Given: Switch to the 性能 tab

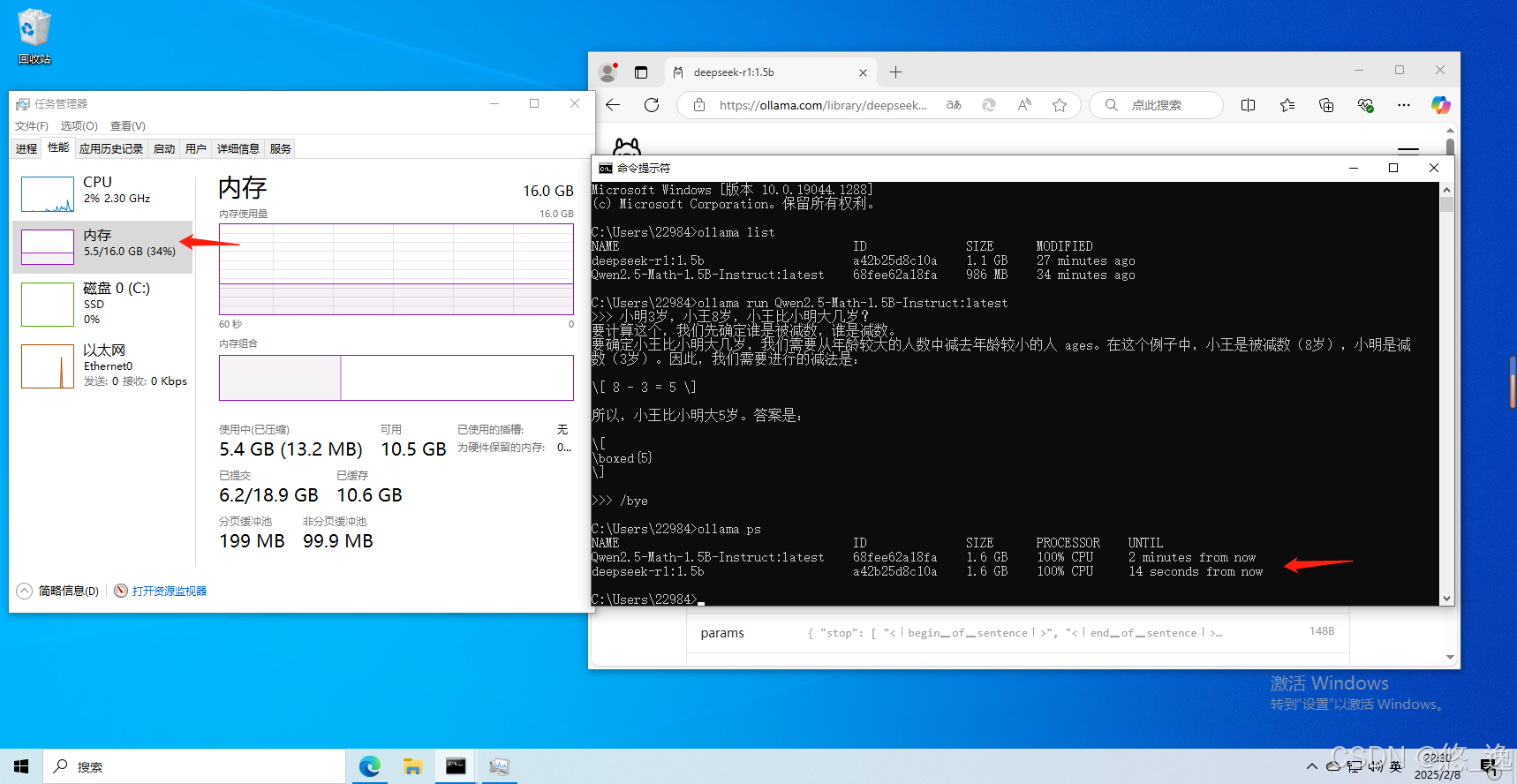Looking at the screenshot, I should 58,147.
